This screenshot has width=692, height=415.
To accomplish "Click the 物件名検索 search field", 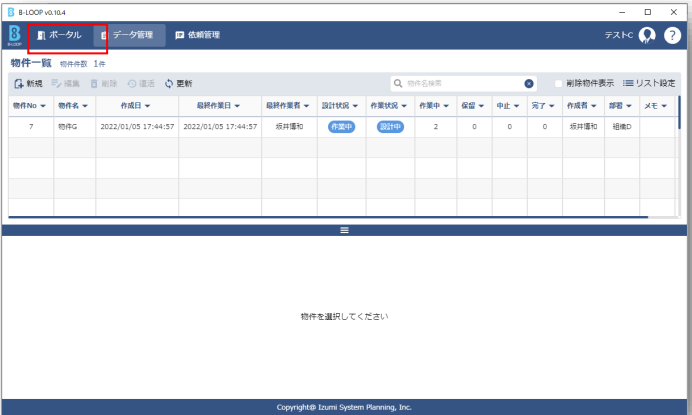I will [x=460, y=83].
